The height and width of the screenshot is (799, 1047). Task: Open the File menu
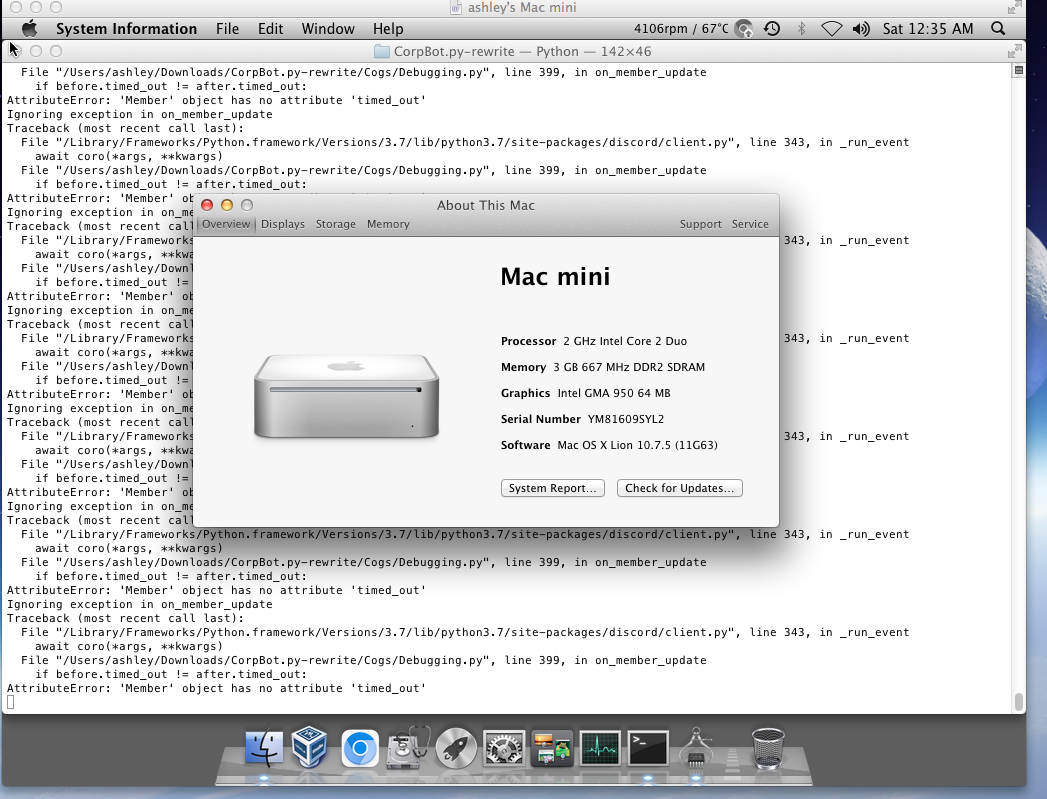tap(227, 29)
